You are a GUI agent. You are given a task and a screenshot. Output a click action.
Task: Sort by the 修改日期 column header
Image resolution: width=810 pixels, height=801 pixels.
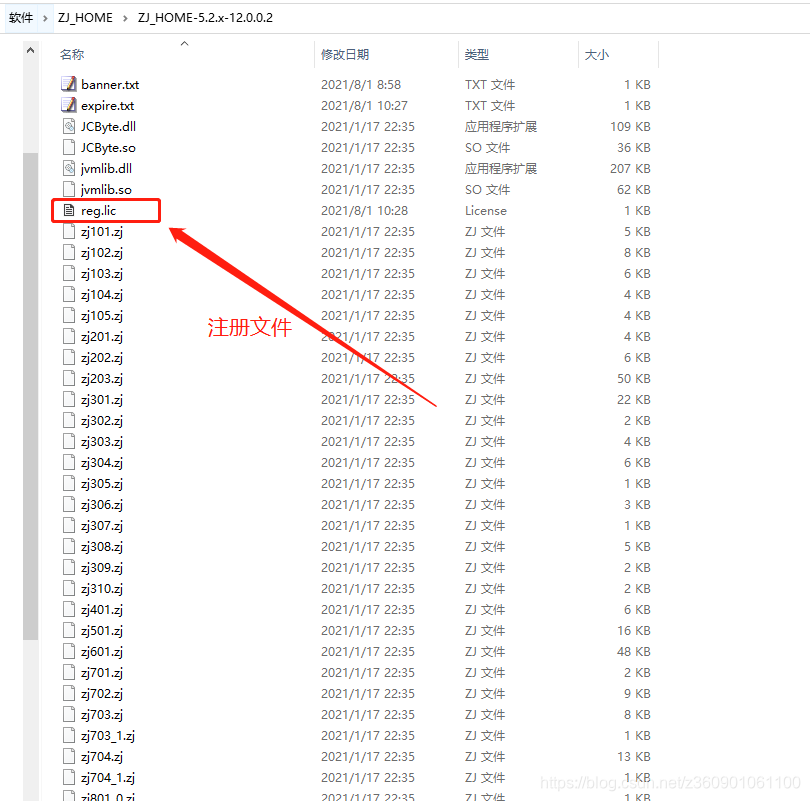click(345, 54)
